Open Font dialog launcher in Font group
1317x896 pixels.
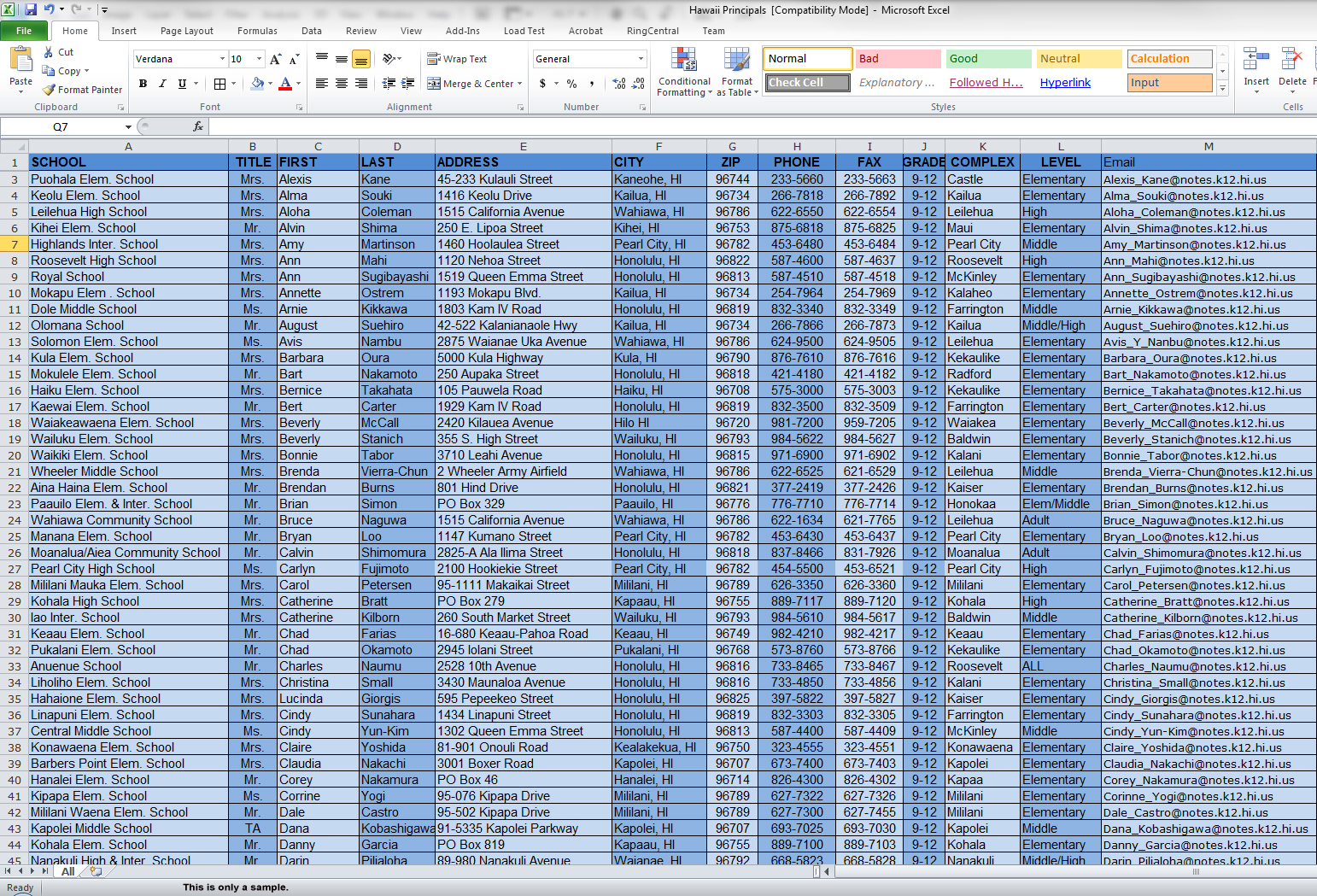pyautogui.click(x=299, y=108)
